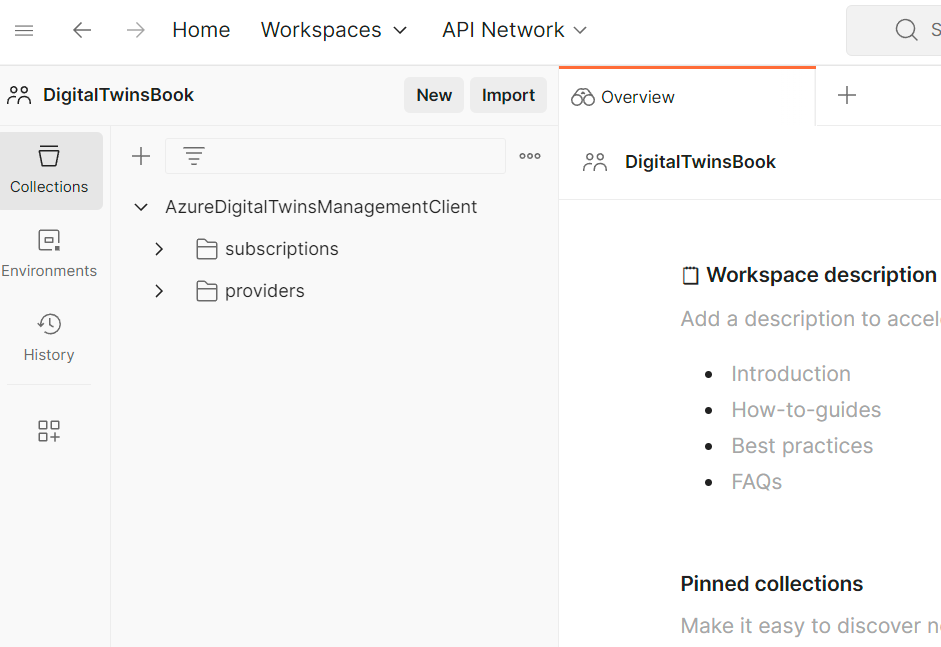The width and height of the screenshot is (941, 647).
Task: Click the New button
Action: tap(434, 95)
